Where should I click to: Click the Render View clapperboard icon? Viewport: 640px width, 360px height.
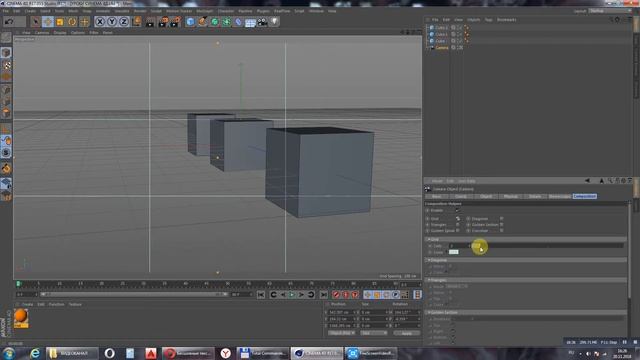coord(150,22)
